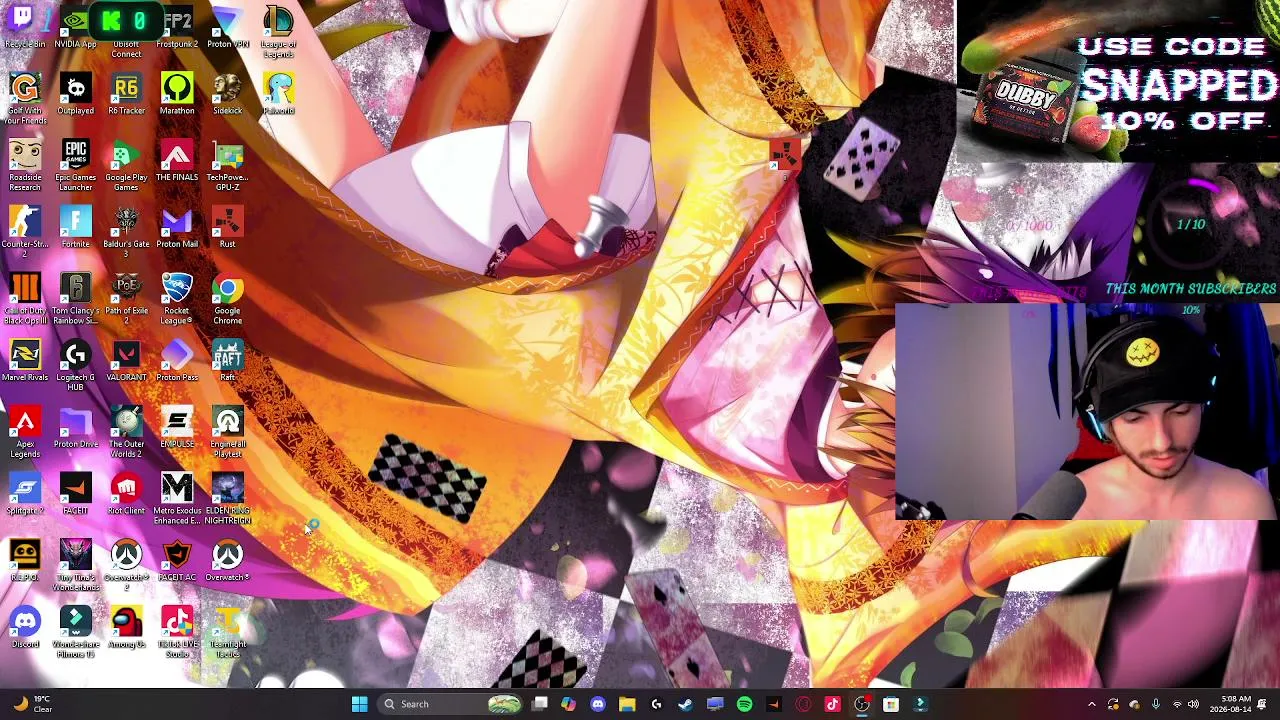Screen dimensions: 1280x720
Task: Open the Recycle Bin desktop icon
Action: [25, 27]
